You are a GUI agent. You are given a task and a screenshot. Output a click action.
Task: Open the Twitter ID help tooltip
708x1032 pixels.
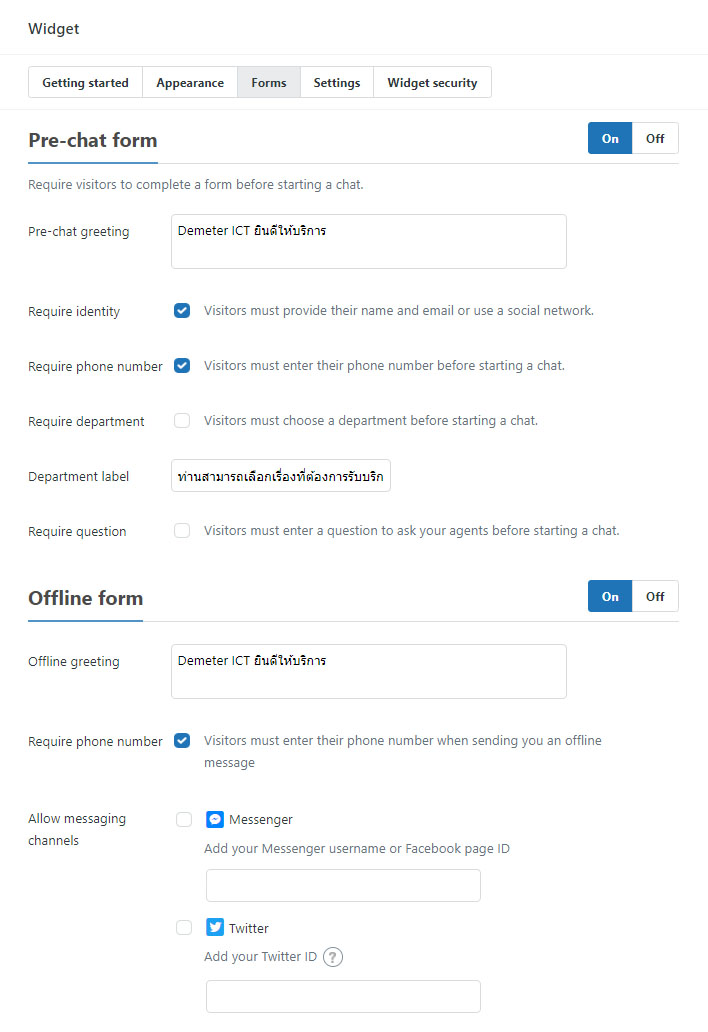pos(331,957)
